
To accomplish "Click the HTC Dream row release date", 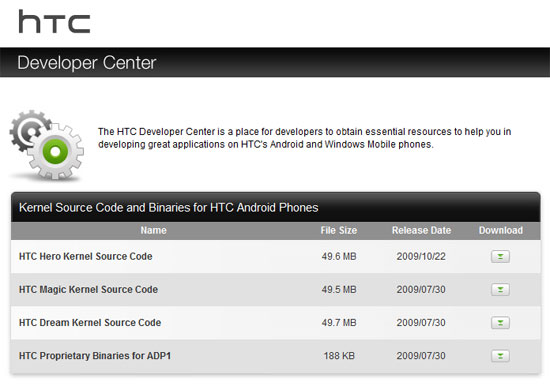I will 421,322.
